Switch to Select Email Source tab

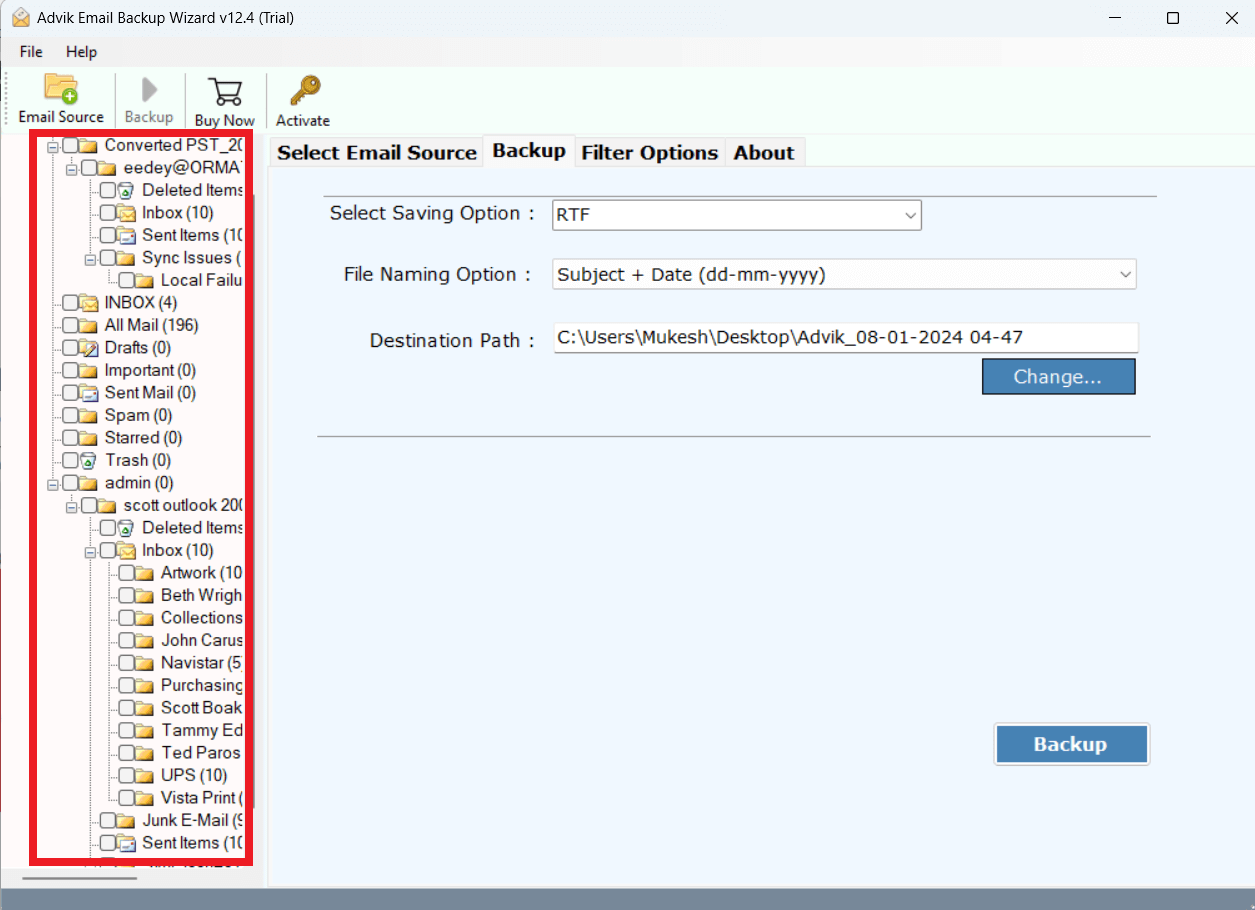tap(377, 152)
